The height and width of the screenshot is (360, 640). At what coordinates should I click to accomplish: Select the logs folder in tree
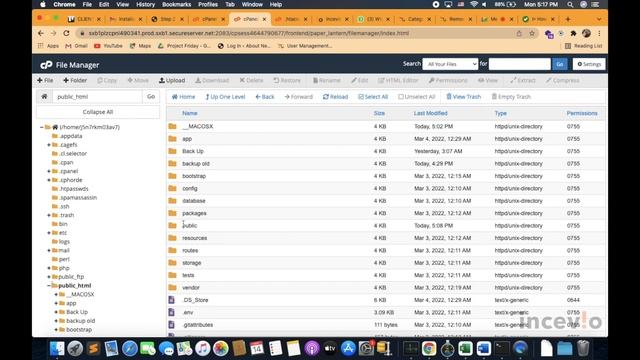(64, 242)
